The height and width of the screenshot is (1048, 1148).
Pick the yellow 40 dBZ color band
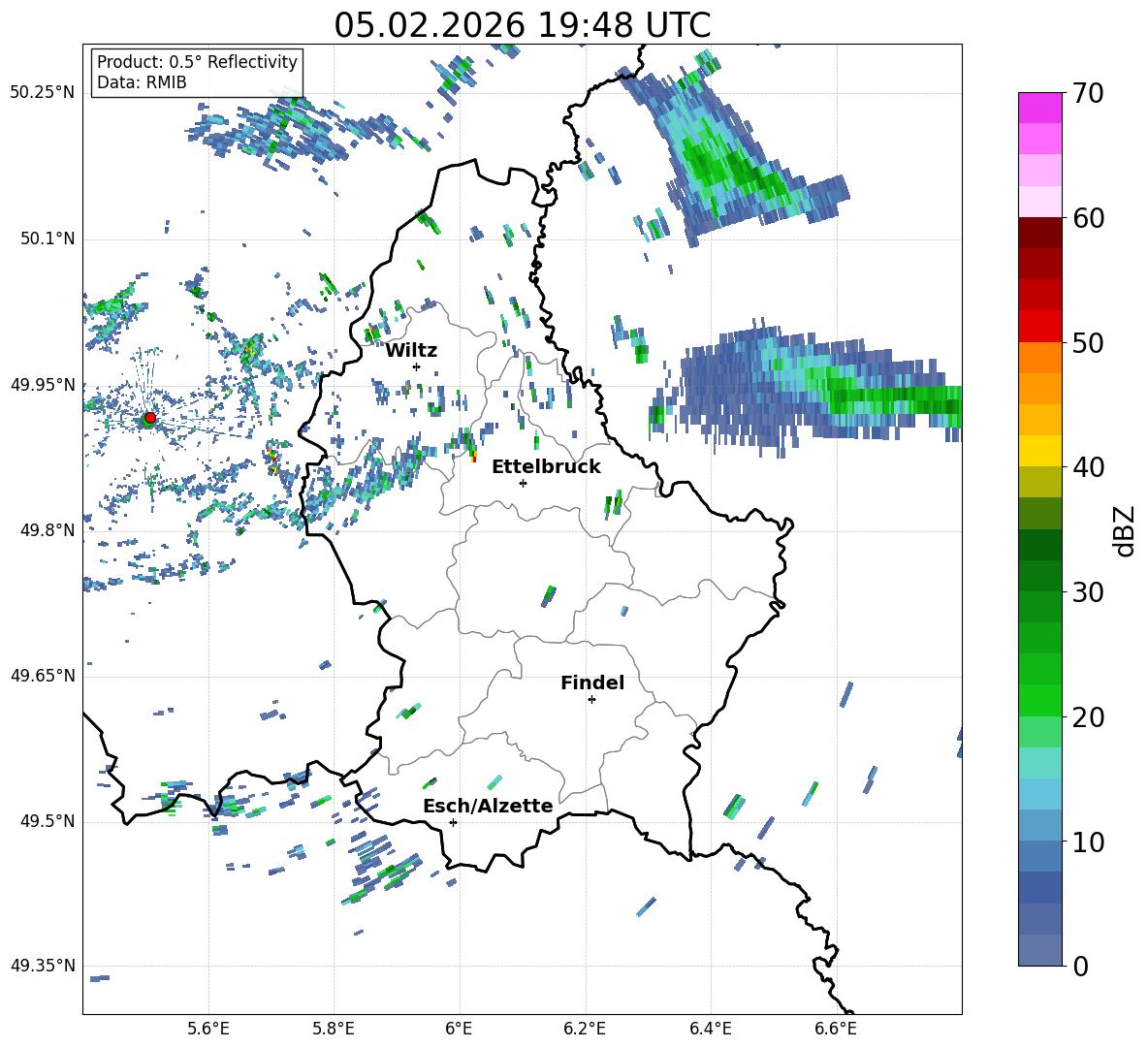pos(1039,451)
